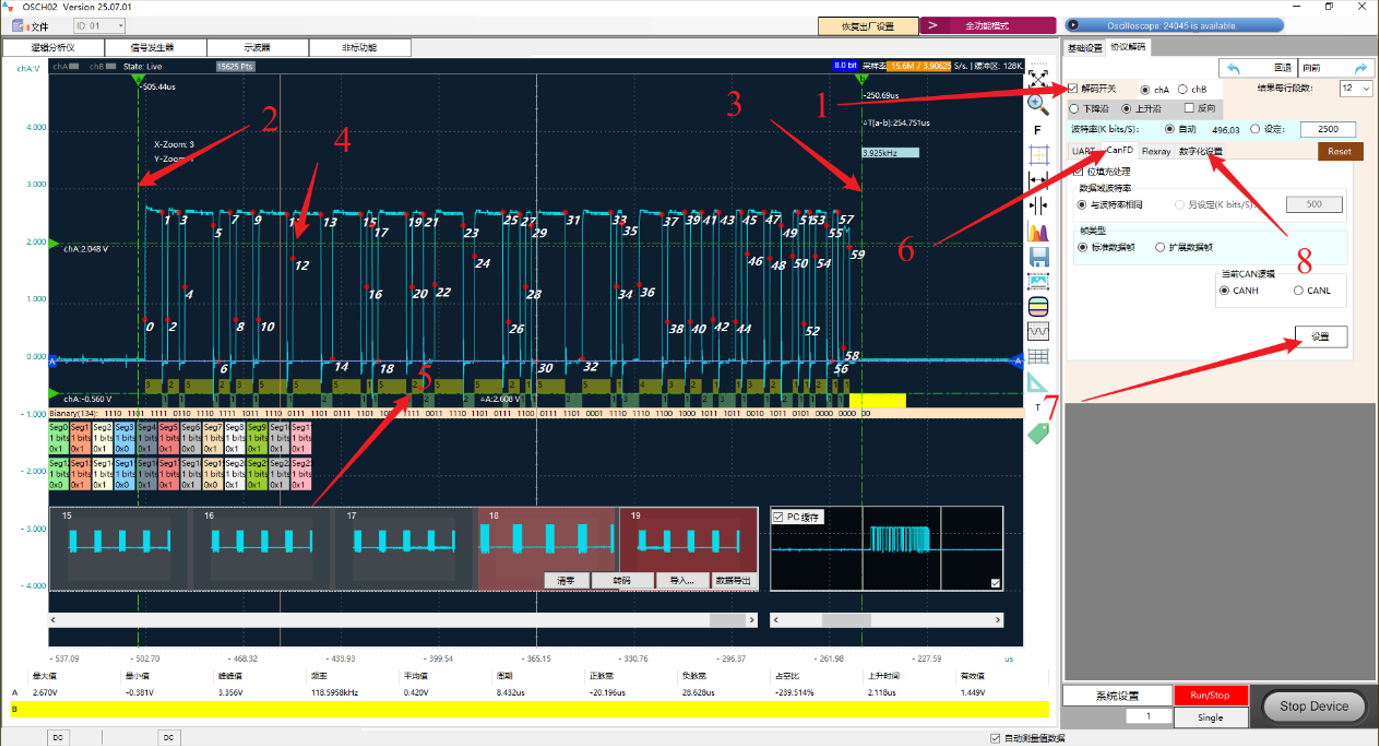The height and width of the screenshot is (746, 1379).
Task: Select the CANL logic radio button
Action: coord(1299,291)
